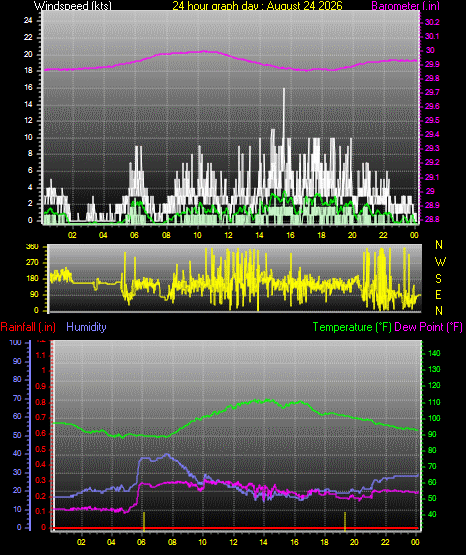Screen dimensions: 466x555
Task: Click the Windspeed (kts) axis label
Action: (73, 6)
